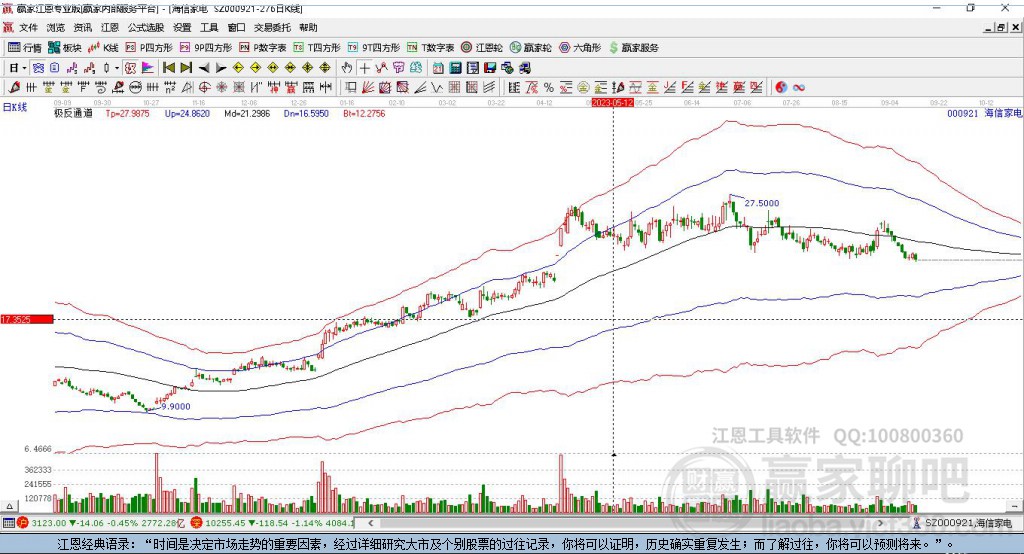
Task: Move chart right with black right arrow
Action: 221,68
